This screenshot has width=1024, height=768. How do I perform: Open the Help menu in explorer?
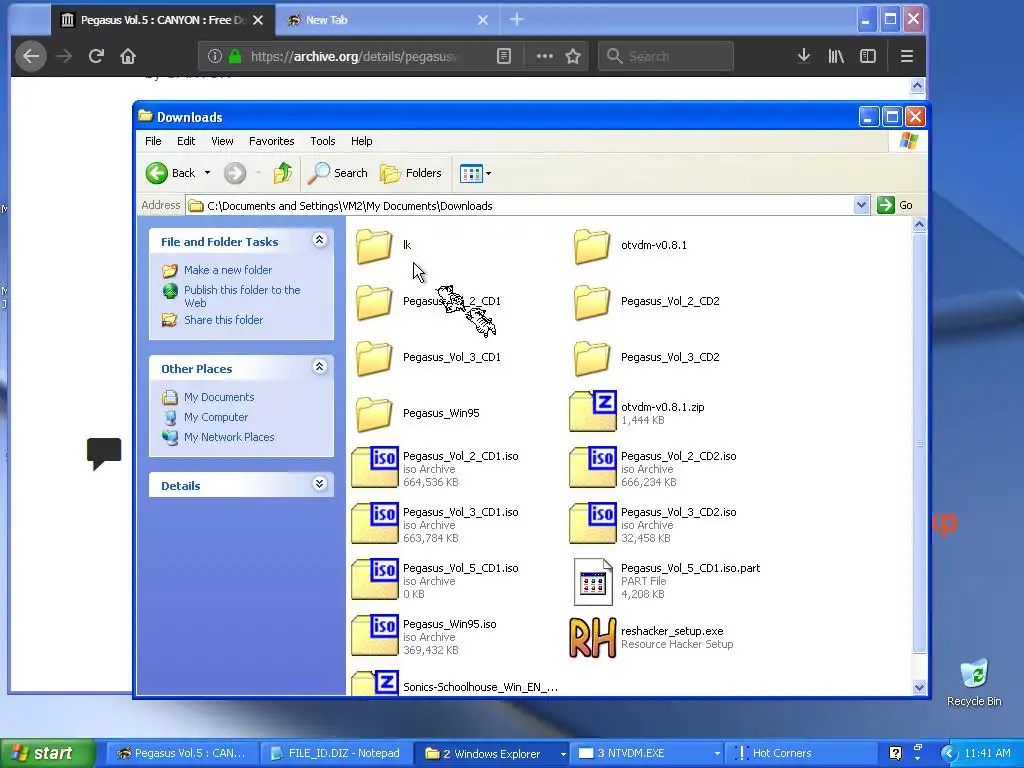point(361,141)
